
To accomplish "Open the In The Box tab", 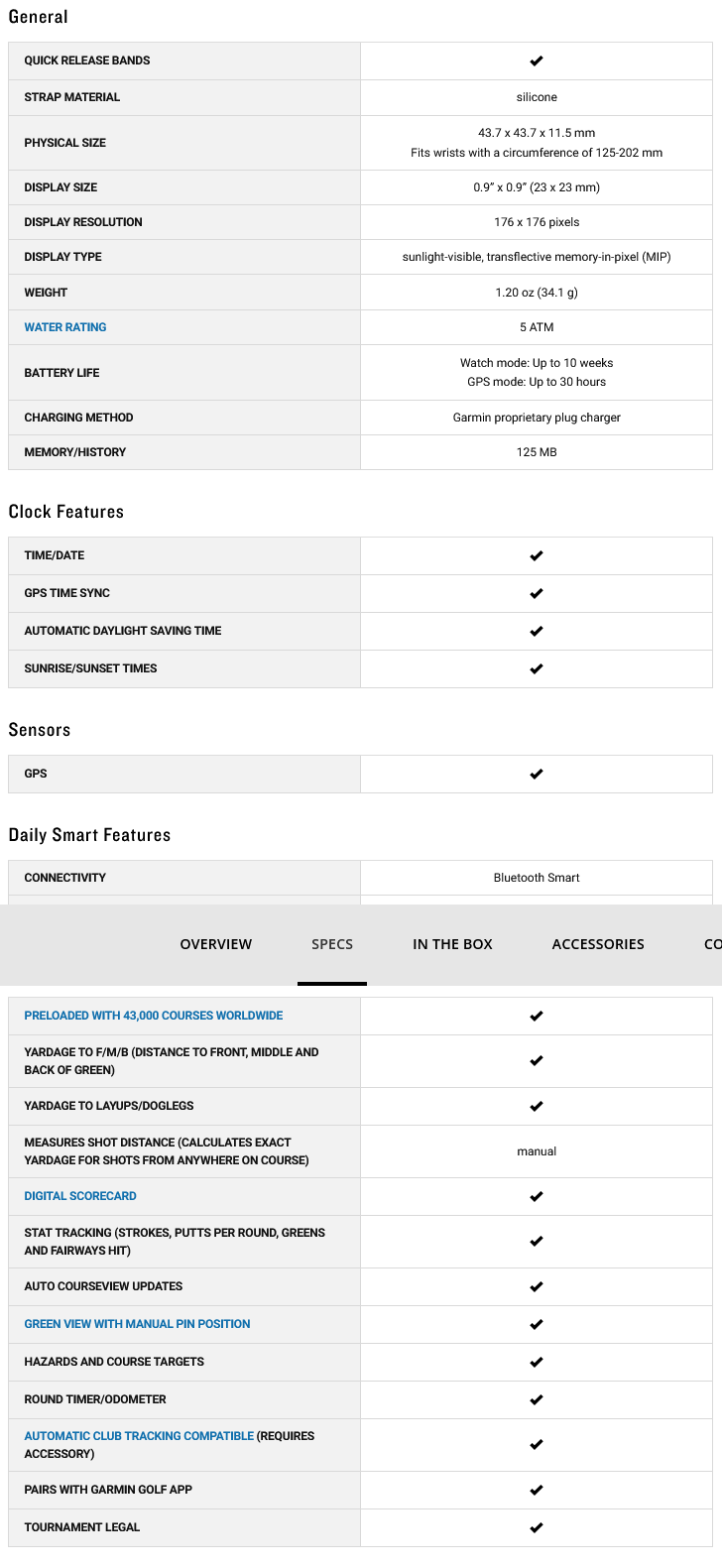I will pos(452,944).
